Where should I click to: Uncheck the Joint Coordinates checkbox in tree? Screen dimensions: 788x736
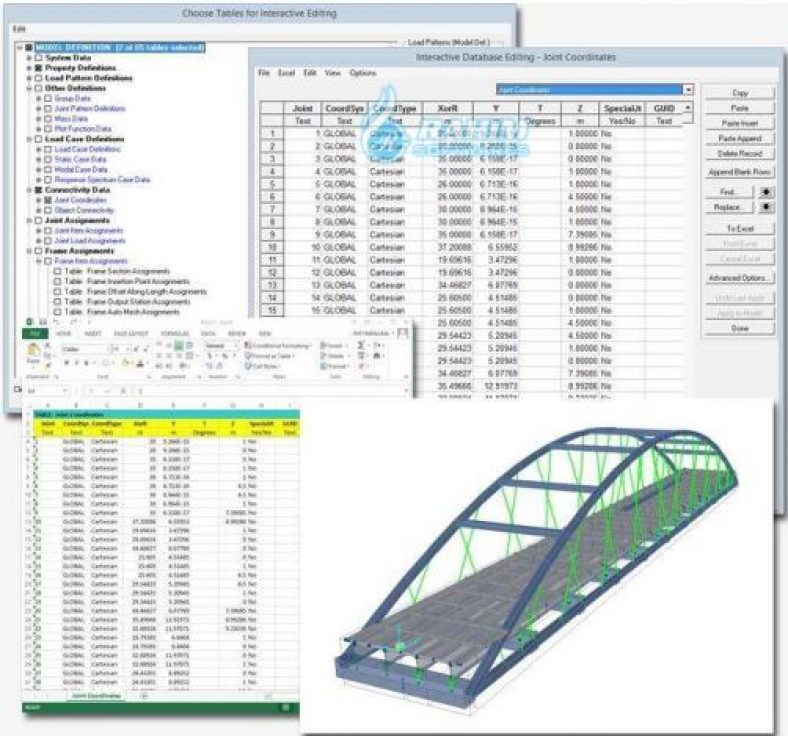point(48,200)
